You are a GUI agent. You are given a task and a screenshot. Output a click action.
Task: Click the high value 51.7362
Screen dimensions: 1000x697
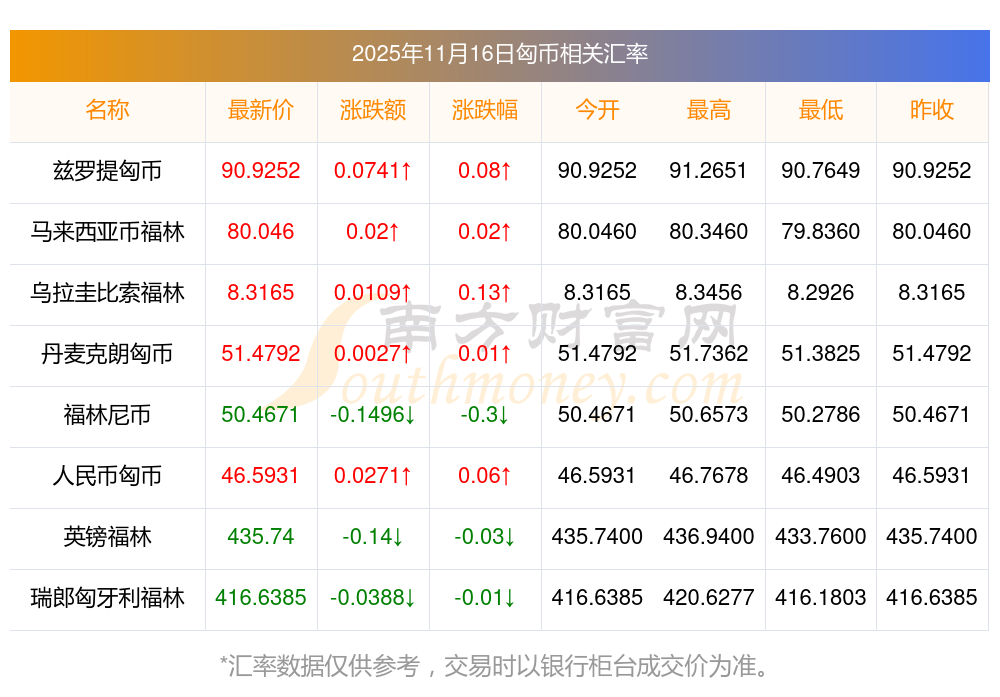(x=709, y=353)
